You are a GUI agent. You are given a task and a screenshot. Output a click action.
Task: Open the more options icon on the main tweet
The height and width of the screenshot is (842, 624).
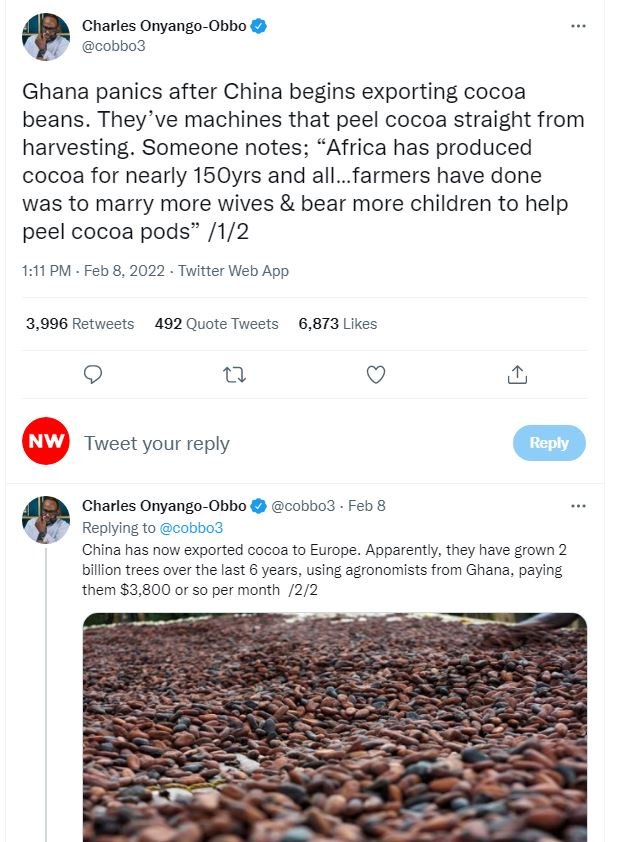[578, 24]
